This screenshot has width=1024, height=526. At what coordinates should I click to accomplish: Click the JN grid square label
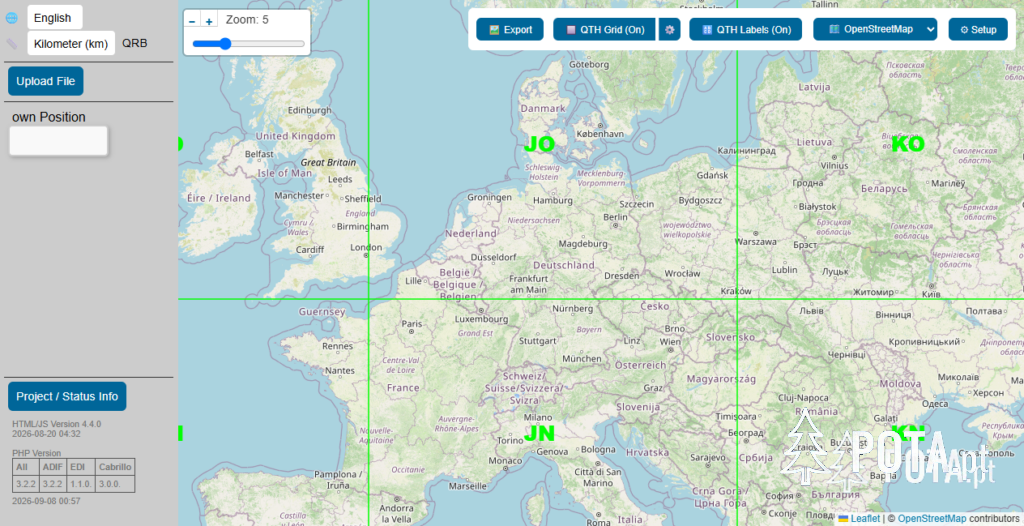point(539,433)
